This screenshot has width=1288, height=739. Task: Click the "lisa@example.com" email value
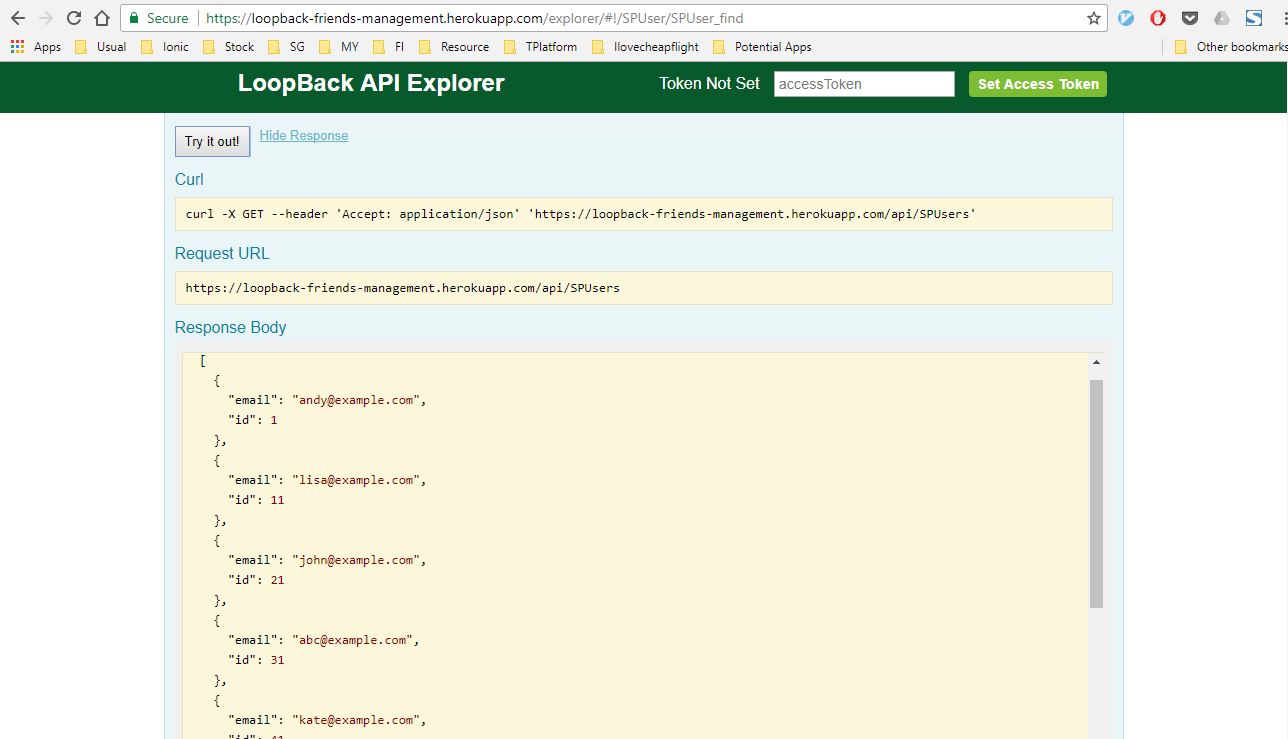click(x=355, y=480)
